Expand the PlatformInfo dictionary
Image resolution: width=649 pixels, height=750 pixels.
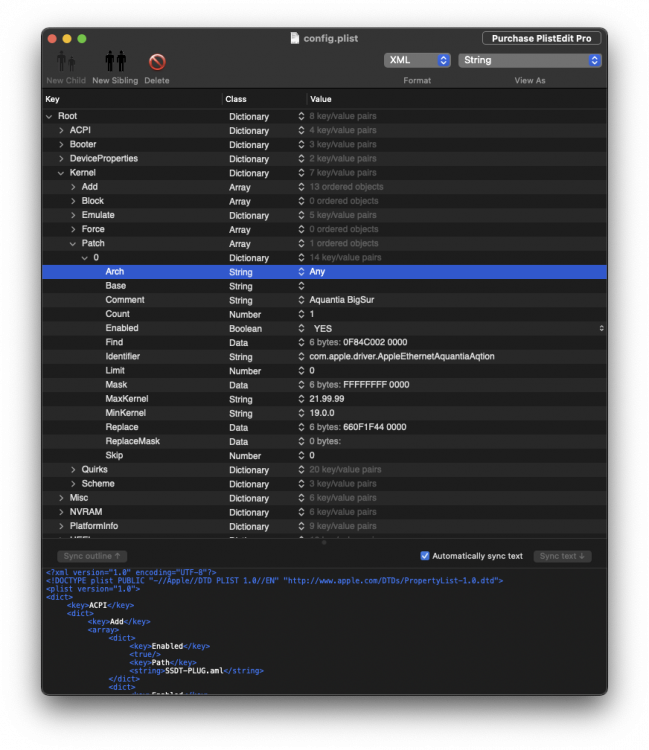click(x=61, y=526)
